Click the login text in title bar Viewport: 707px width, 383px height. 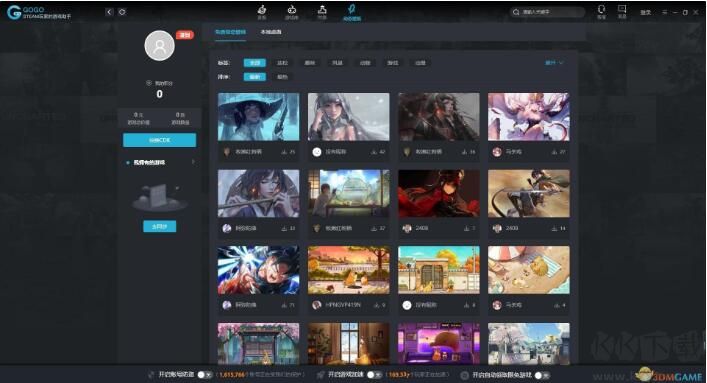coord(646,12)
